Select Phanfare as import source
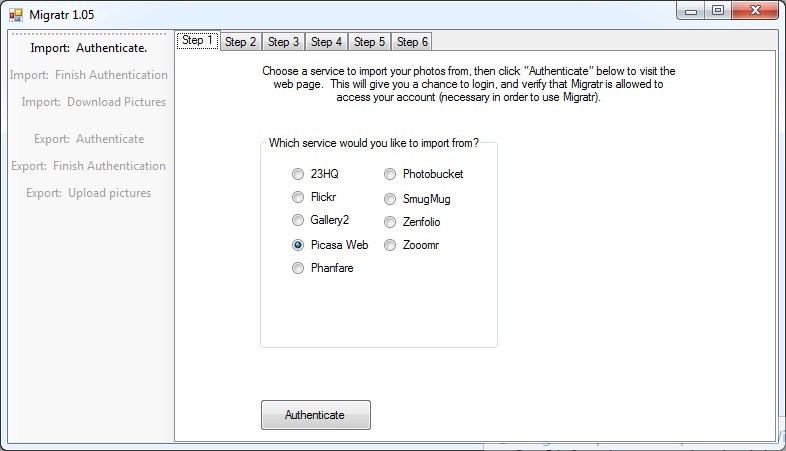786x451 pixels. 298,268
